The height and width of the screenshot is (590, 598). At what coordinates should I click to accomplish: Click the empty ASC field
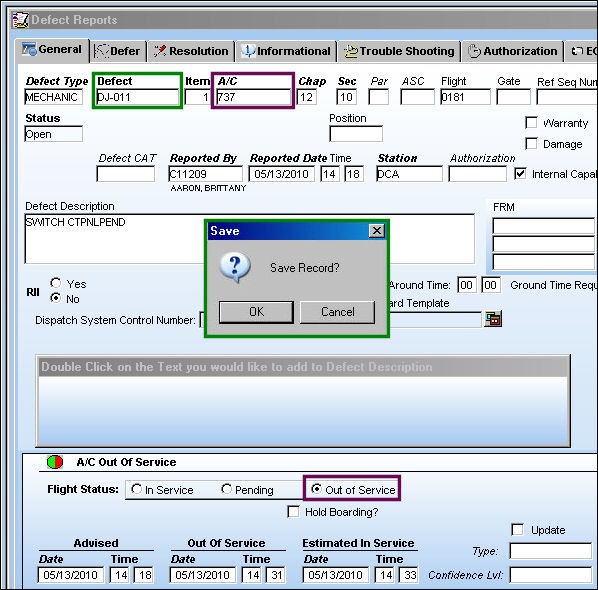pos(417,97)
